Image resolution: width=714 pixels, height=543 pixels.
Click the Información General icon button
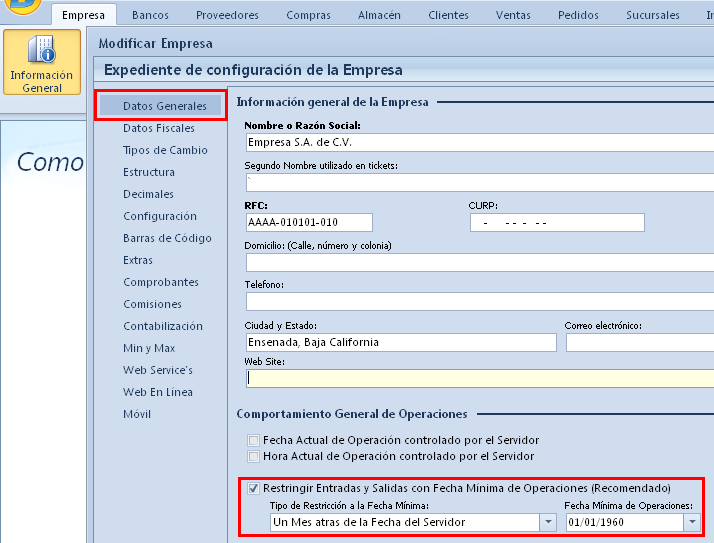coord(42,64)
